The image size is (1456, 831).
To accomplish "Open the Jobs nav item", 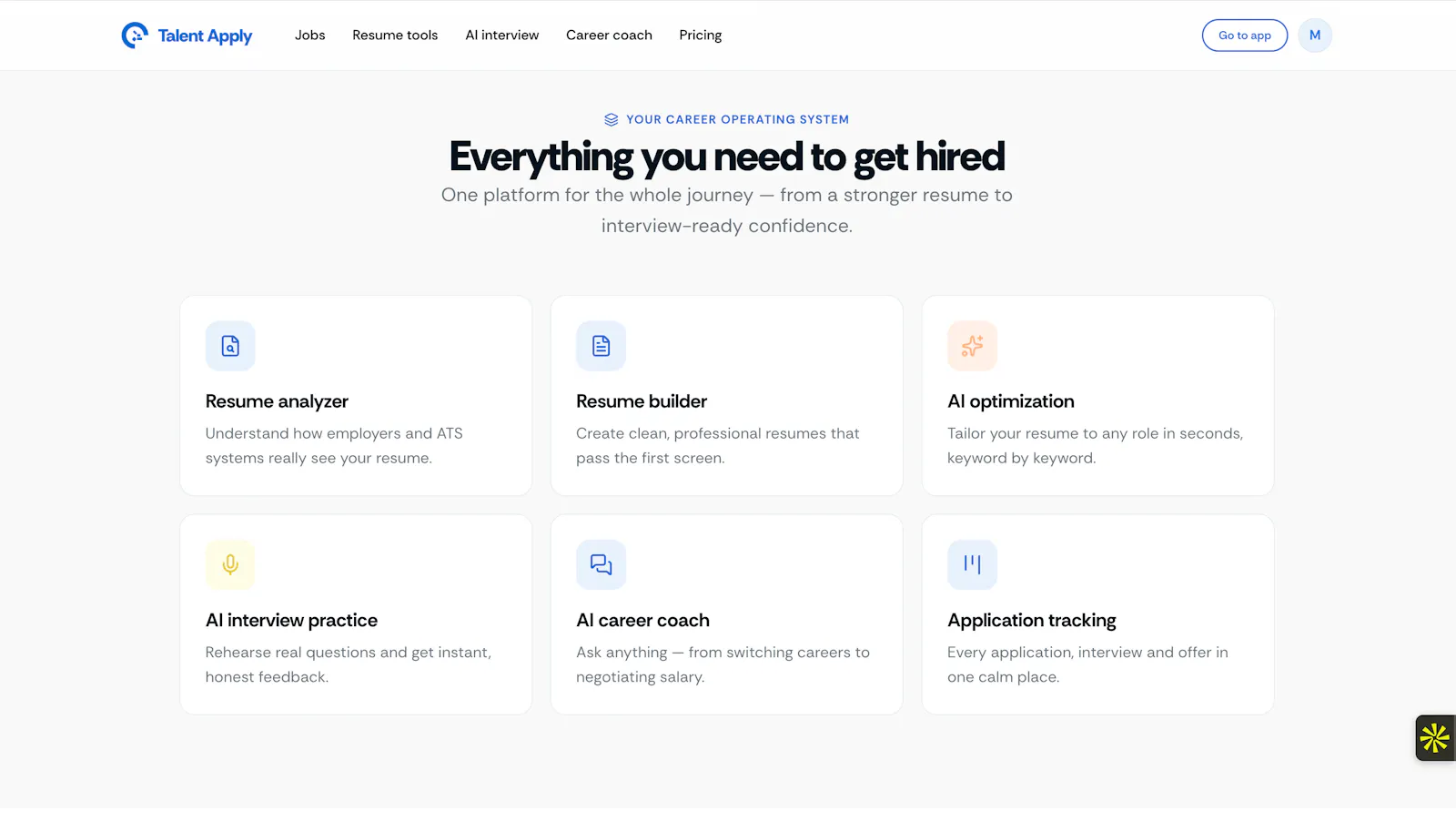I will tap(310, 35).
